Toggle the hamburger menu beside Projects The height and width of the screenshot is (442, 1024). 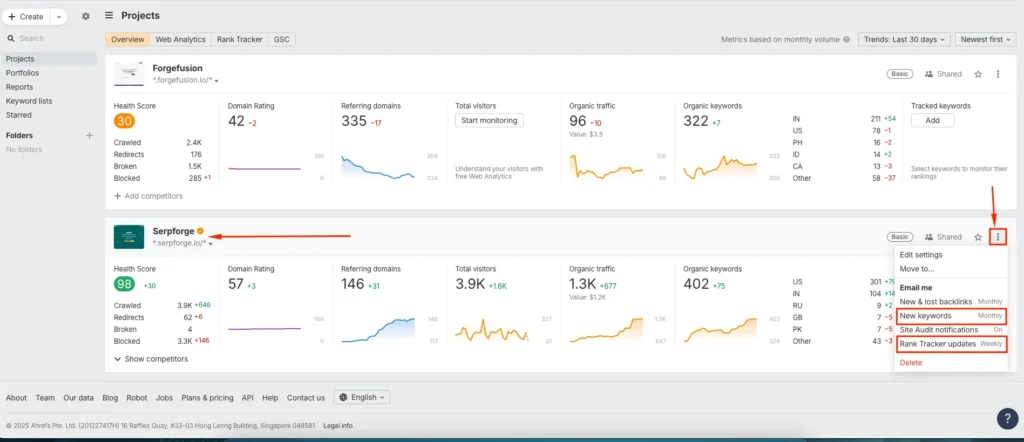pos(109,16)
